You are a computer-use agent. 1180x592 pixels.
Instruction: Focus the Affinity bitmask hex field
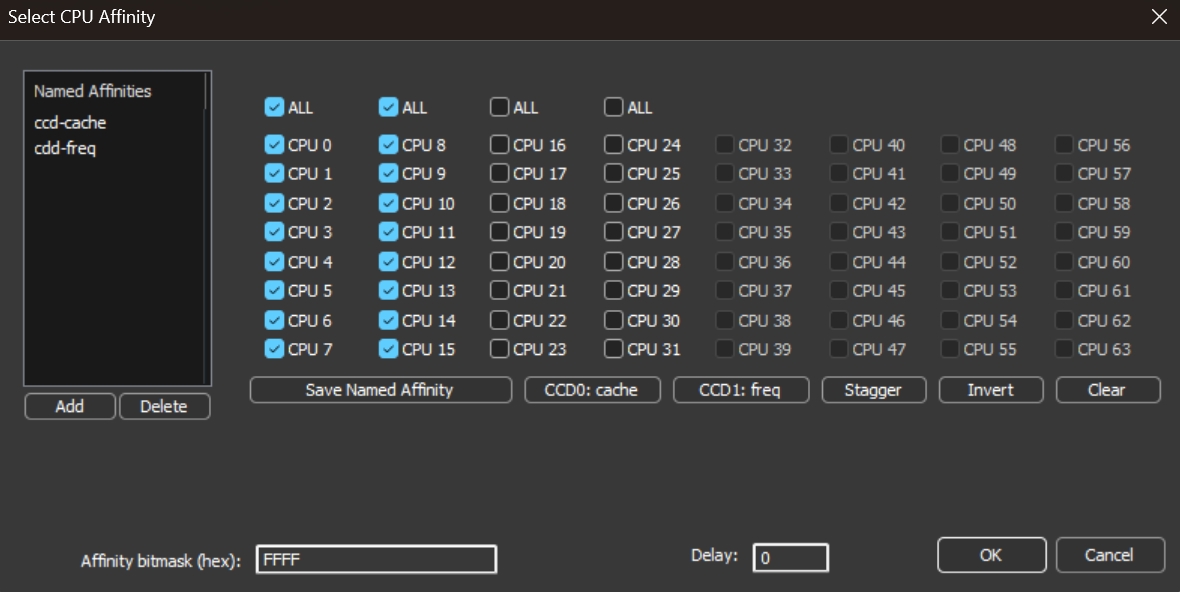tap(376, 559)
